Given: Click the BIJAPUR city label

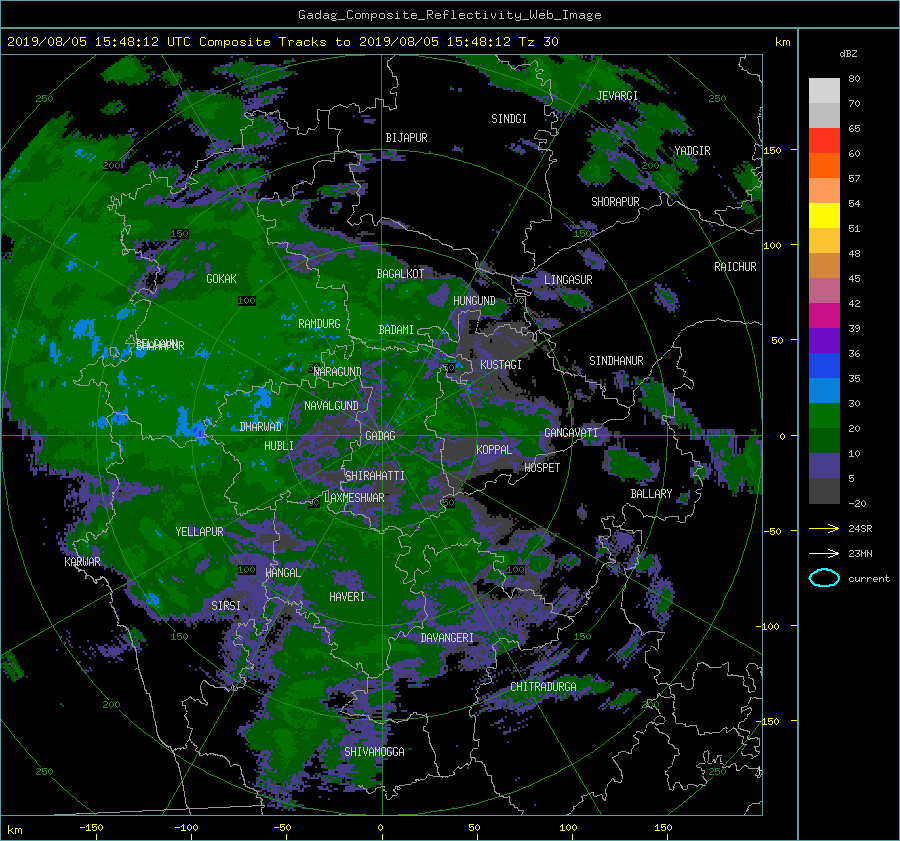Looking at the screenshot, I should [406, 138].
